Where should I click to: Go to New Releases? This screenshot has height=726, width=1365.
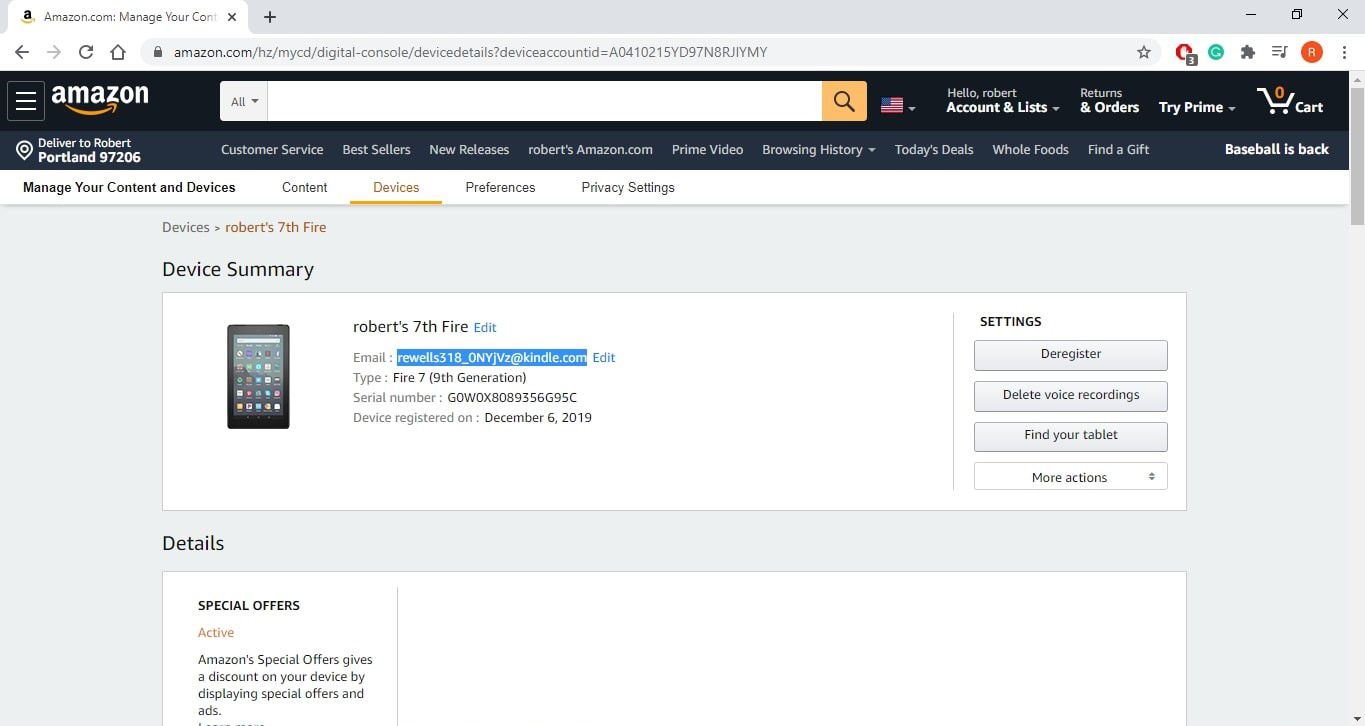click(x=469, y=149)
